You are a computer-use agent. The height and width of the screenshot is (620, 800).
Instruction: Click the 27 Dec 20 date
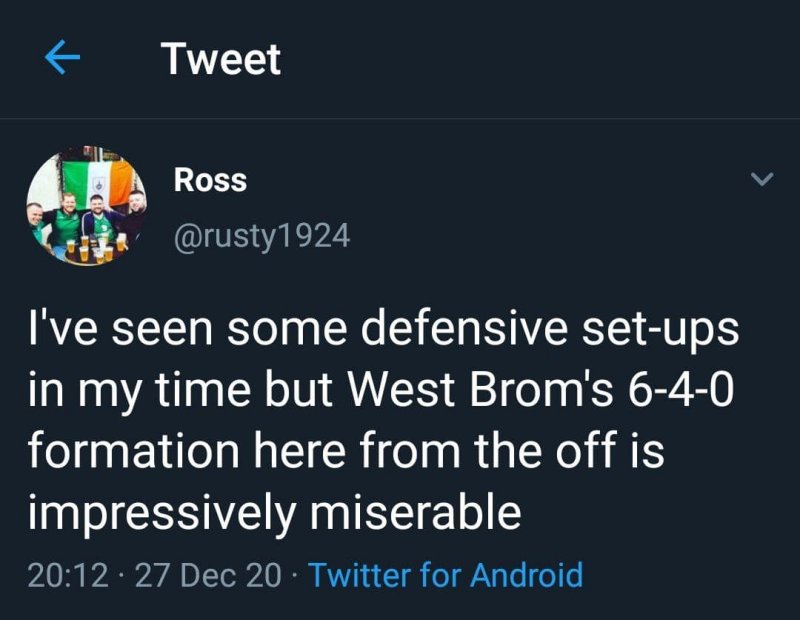[x=210, y=575]
